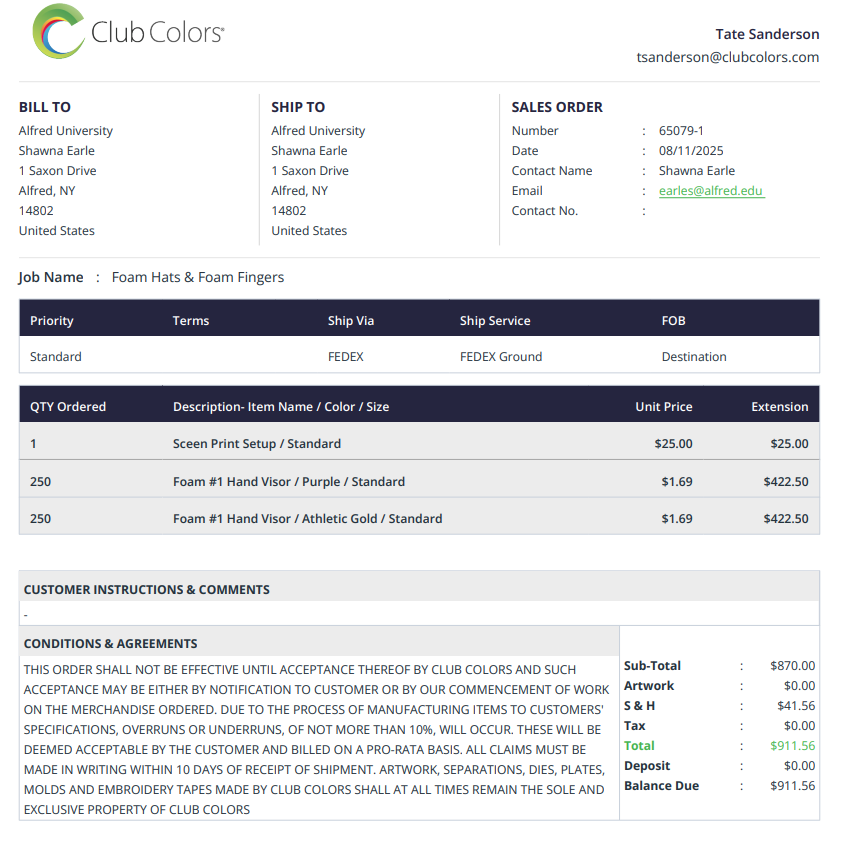Click the FOB column header
Image resolution: width=842 pixels, height=843 pixels.
(673, 320)
